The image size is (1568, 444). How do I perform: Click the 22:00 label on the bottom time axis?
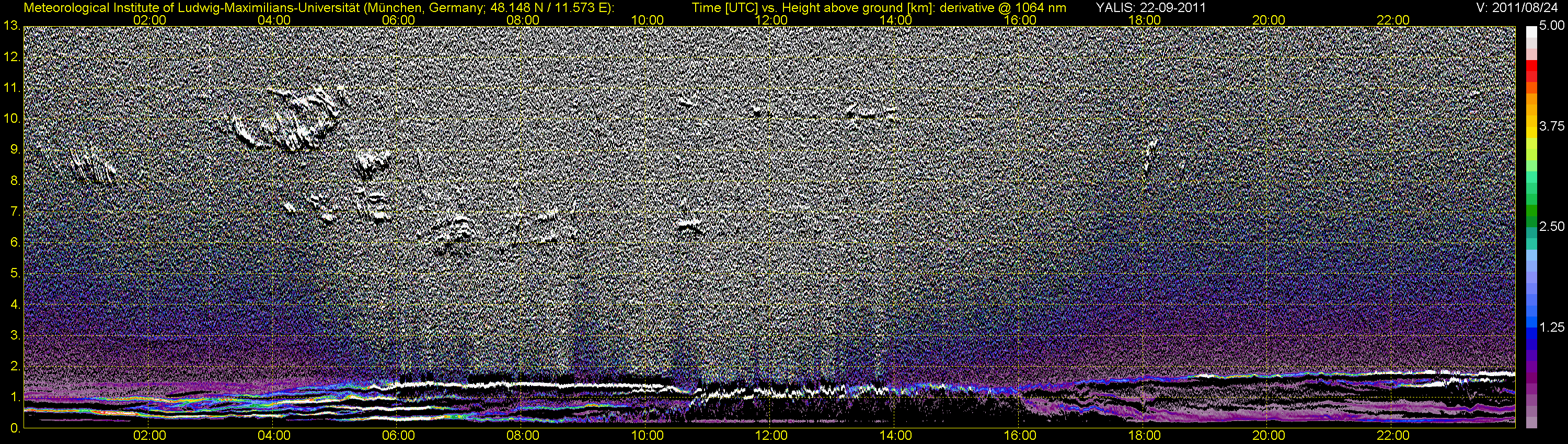(1393, 436)
